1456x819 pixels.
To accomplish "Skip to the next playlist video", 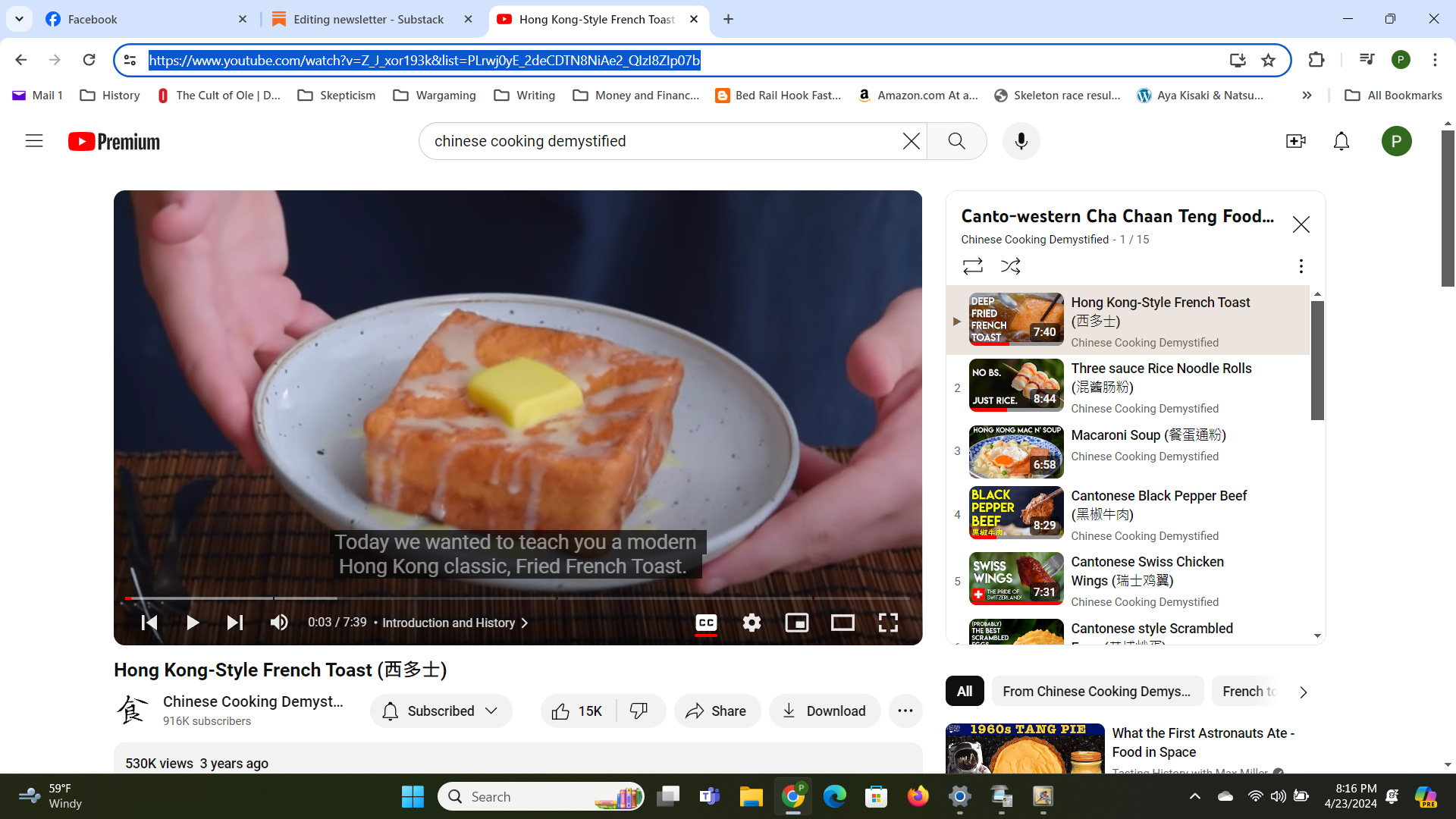I will [x=235, y=623].
